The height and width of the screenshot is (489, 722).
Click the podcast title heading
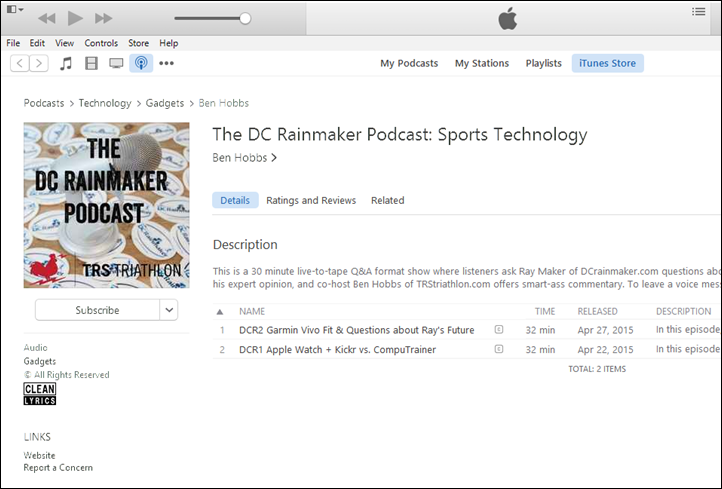[400, 134]
